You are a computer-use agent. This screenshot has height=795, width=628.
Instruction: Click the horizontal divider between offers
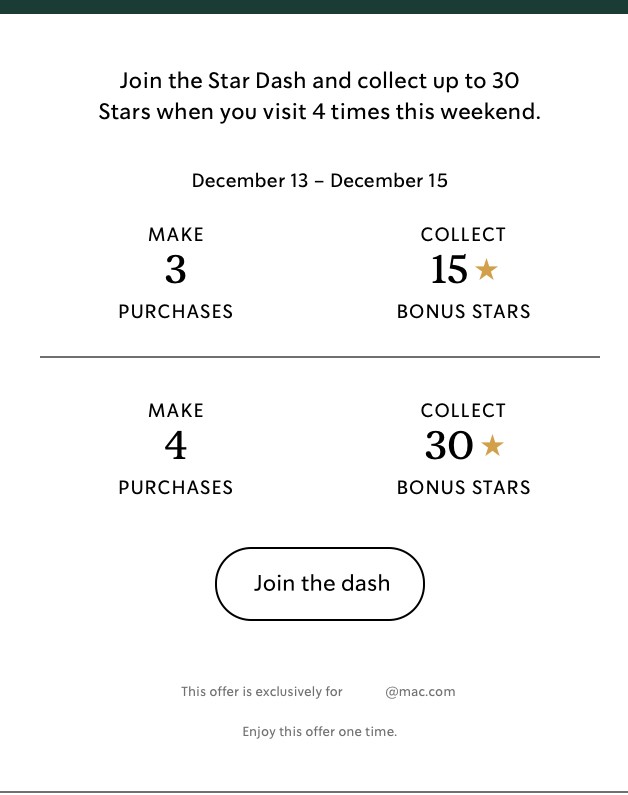click(320, 357)
